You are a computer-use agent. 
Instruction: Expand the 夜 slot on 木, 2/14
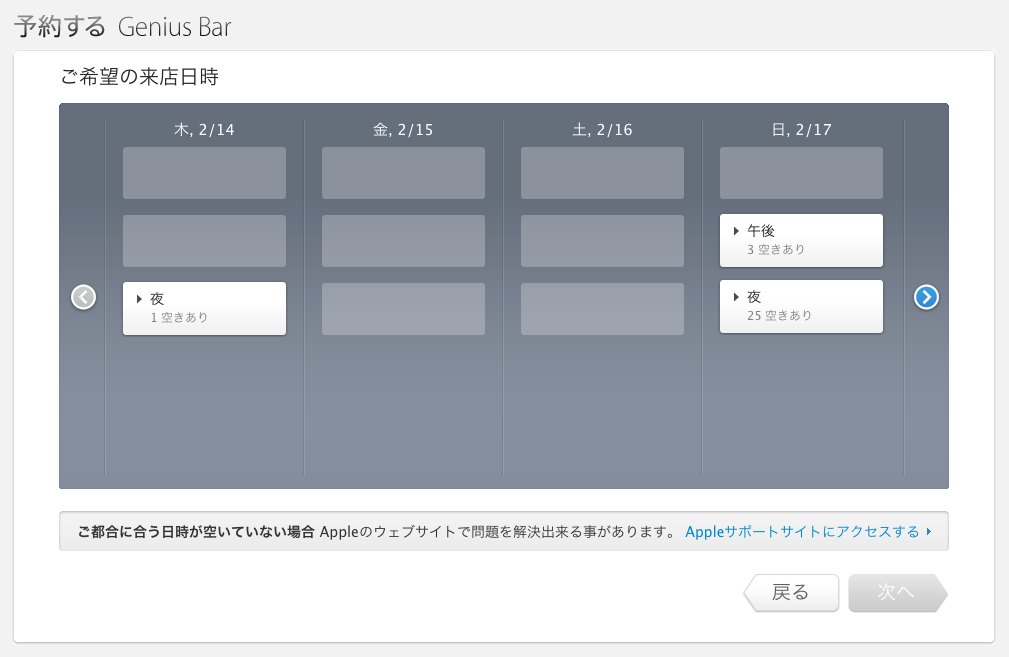point(204,308)
